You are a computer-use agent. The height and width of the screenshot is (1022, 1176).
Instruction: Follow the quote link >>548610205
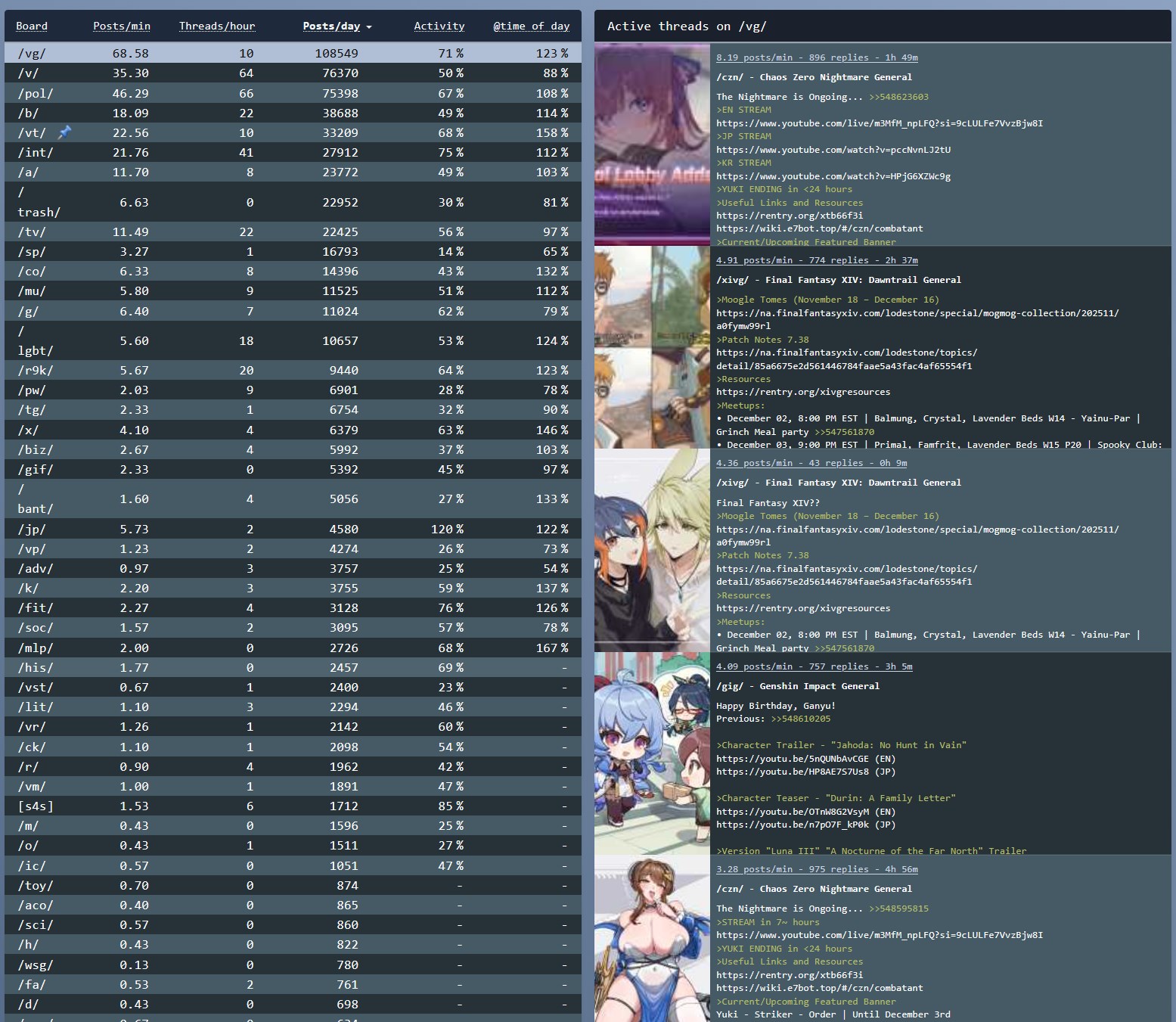(x=801, y=719)
